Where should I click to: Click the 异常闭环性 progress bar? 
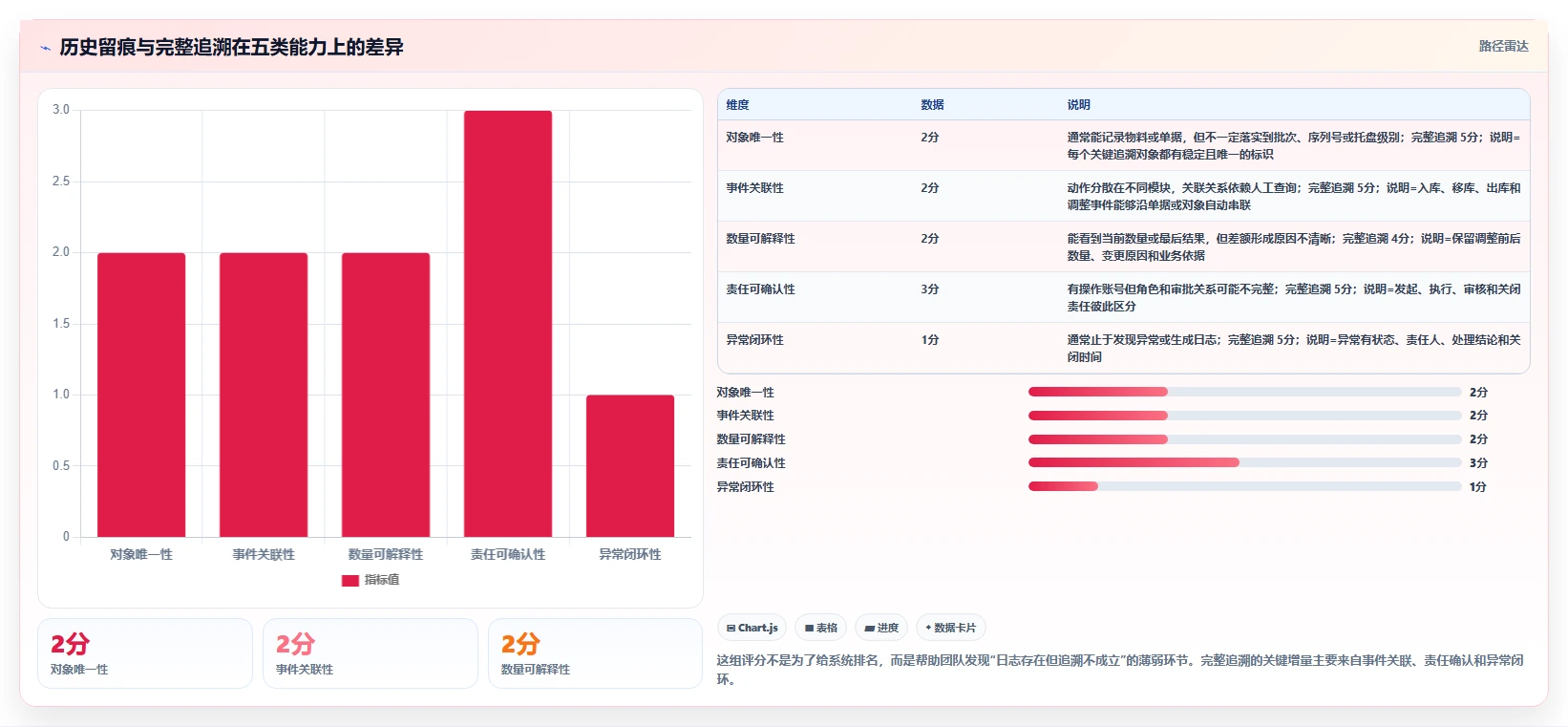(1244, 486)
